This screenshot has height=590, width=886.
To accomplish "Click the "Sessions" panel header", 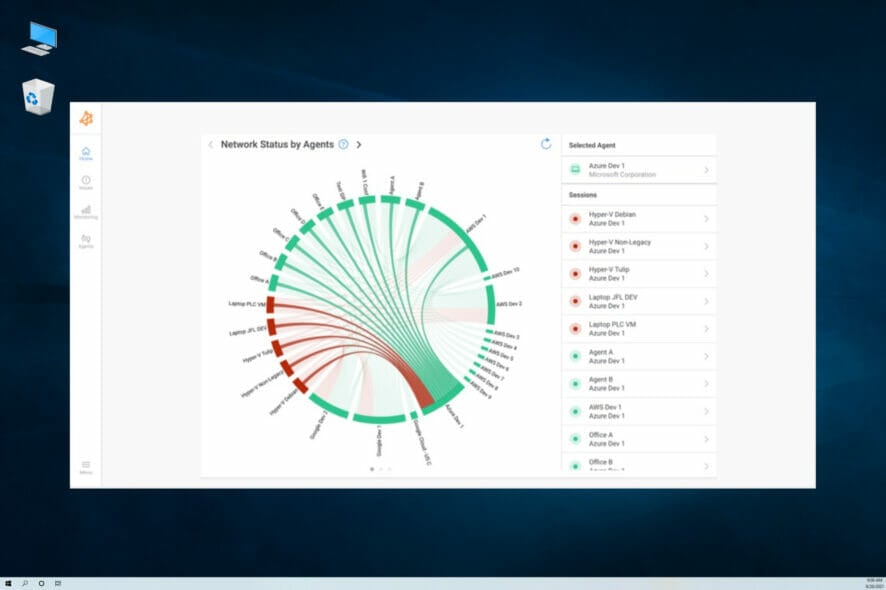I will pos(583,195).
